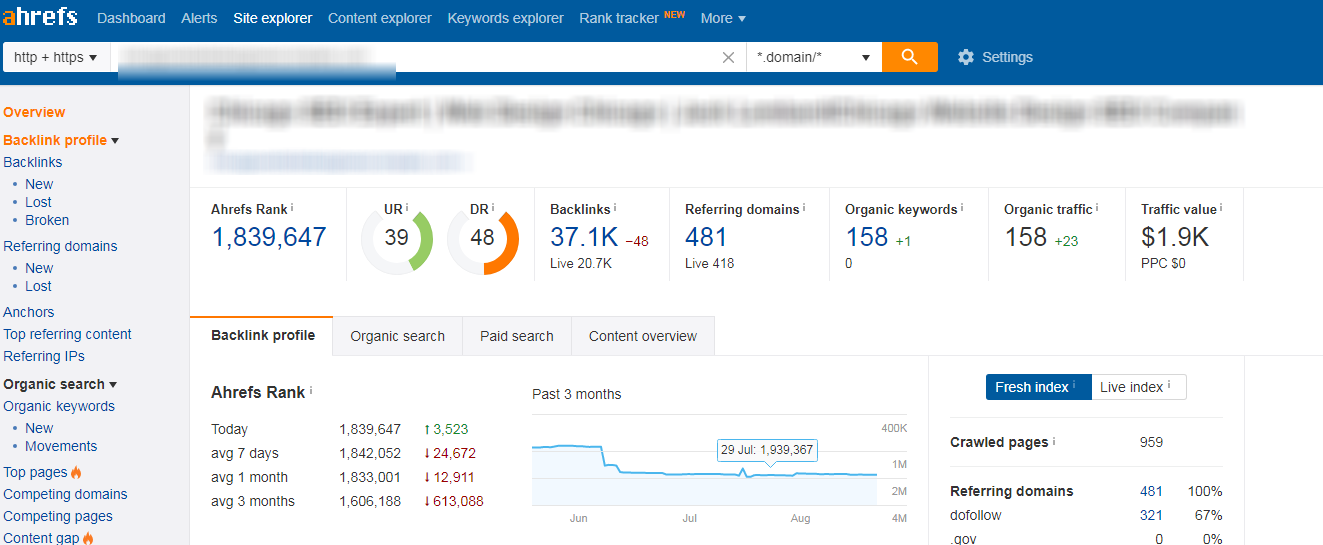The width and height of the screenshot is (1323, 545).
Task: Click the 481 referring domains number
Action: click(x=706, y=237)
